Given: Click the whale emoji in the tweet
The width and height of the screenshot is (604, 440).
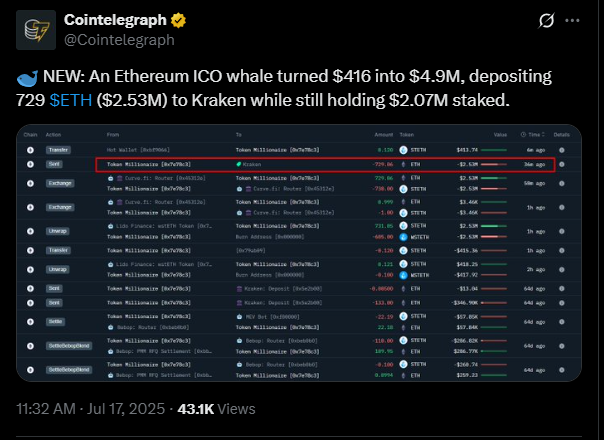Looking at the screenshot, I should (x=27, y=77).
